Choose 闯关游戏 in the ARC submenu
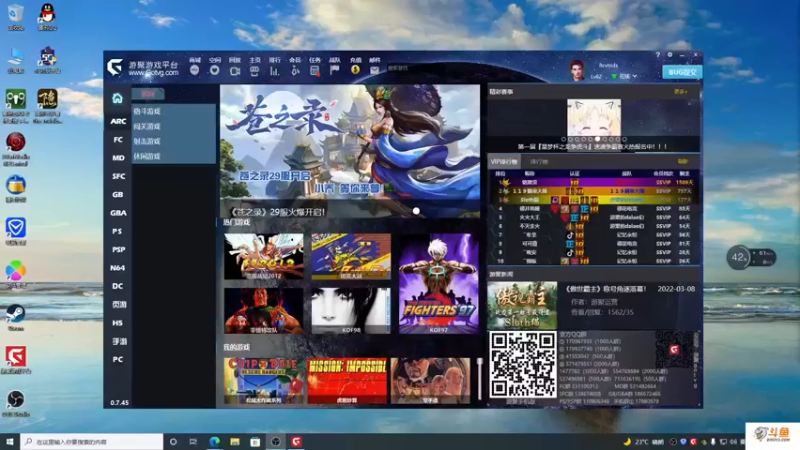This screenshot has height=450, width=800. point(147,126)
